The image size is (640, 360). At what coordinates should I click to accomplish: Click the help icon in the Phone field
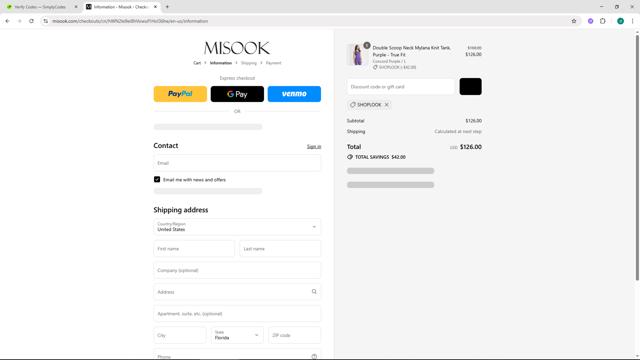(x=314, y=356)
